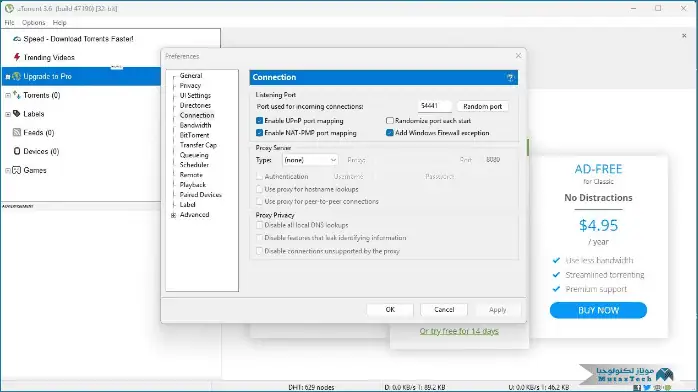The width and height of the screenshot is (698, 392).
Task: Expand the Upgrade to Pro node
Action: pos(8,77)
